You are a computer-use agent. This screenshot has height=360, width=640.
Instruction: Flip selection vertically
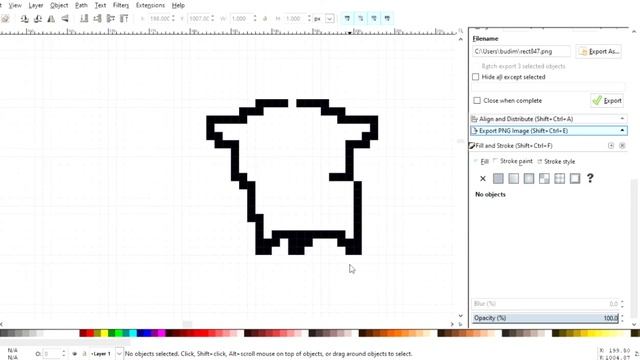pos(64,18)
